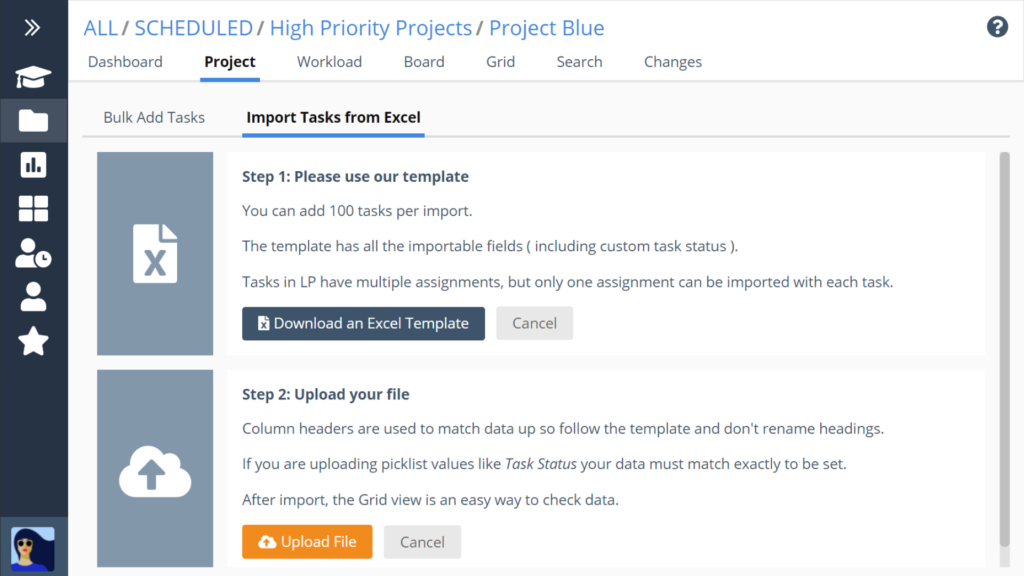The image size is (1024, 576).
Task: Switch to the Workload tab
Action: tap(329, 61)
